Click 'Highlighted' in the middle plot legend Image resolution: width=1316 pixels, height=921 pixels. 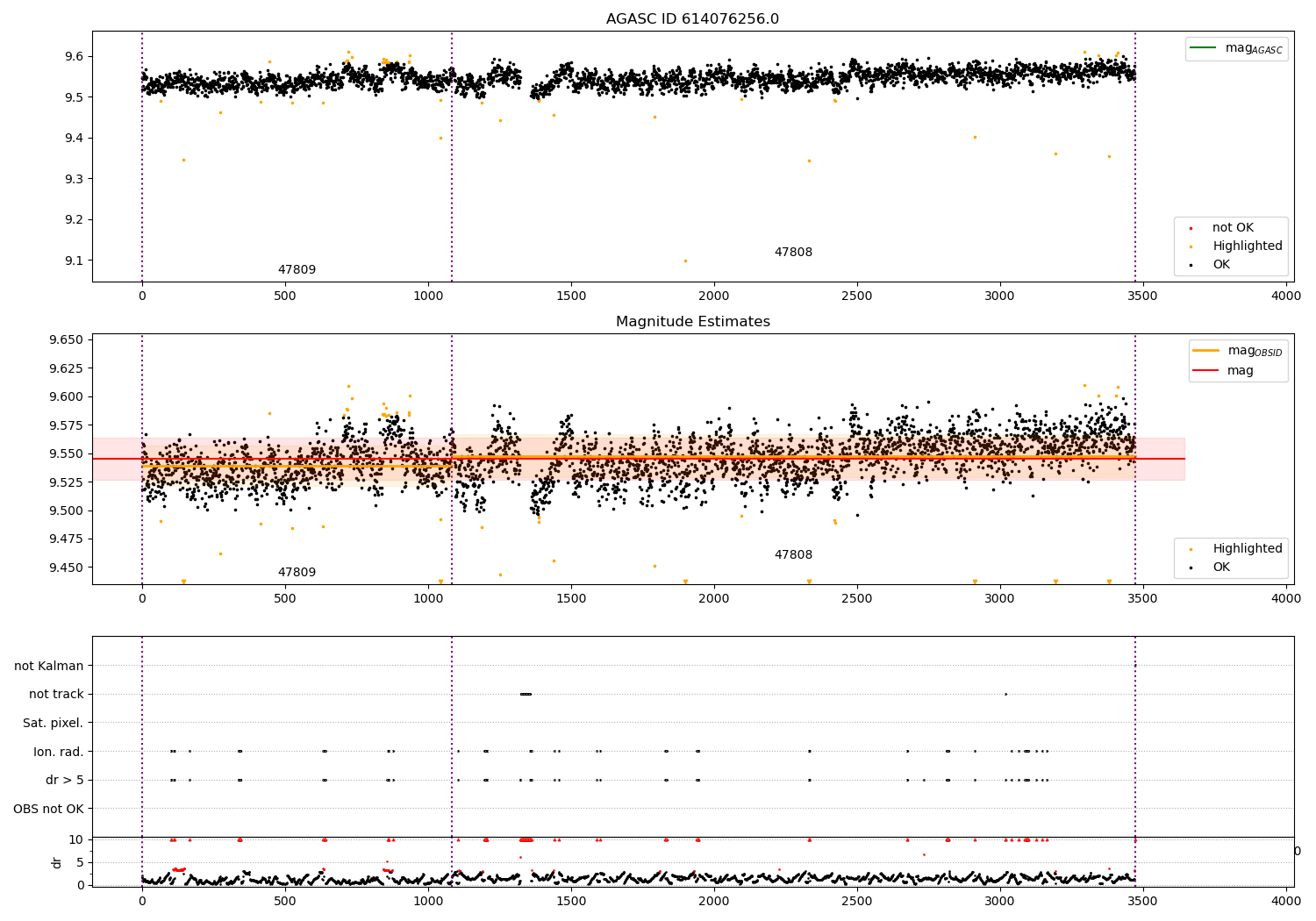pyautogui.click(x=1248, y=549)
